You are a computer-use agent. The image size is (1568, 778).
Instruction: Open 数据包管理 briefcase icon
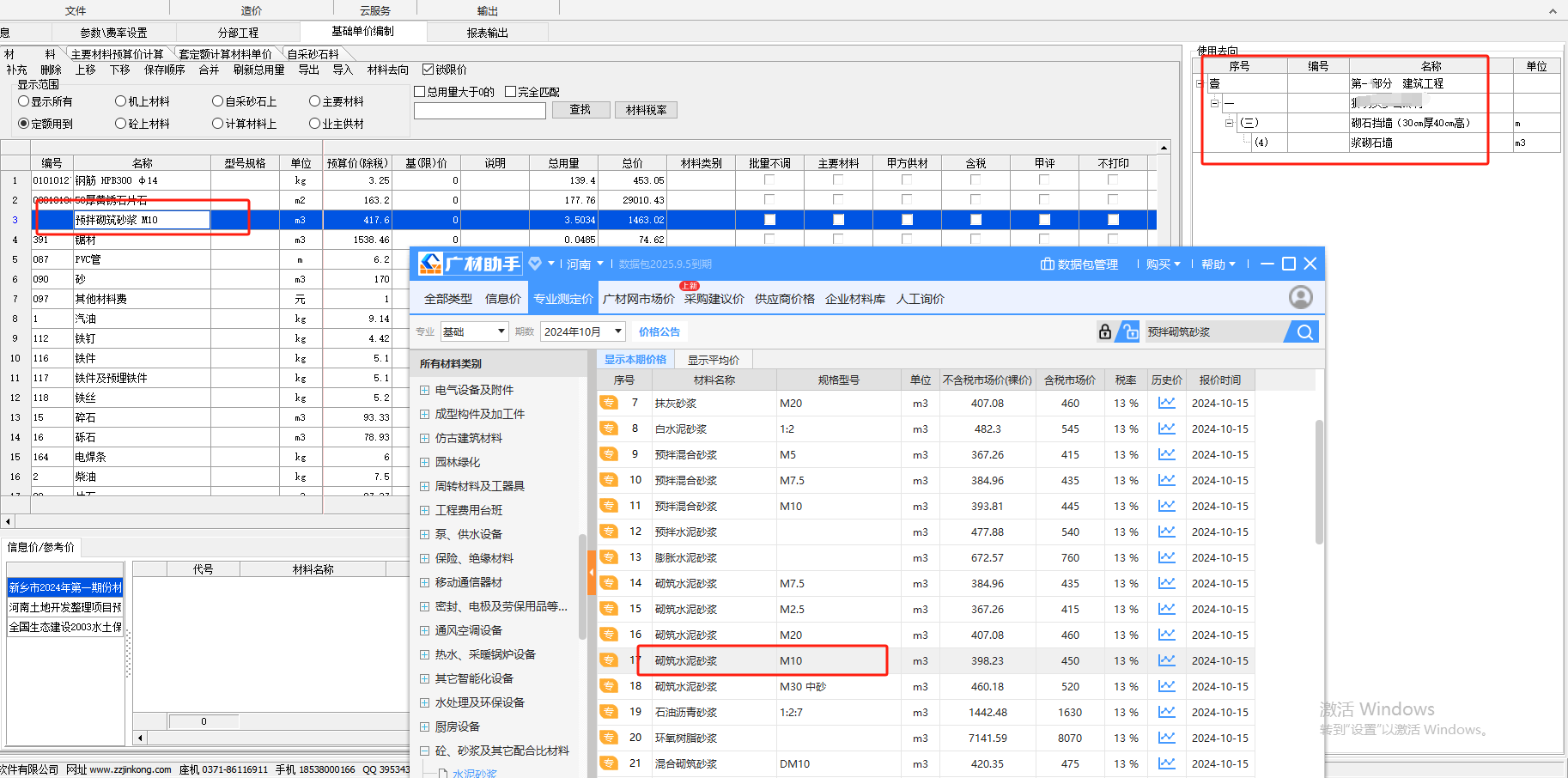[x=1047, y=264]
